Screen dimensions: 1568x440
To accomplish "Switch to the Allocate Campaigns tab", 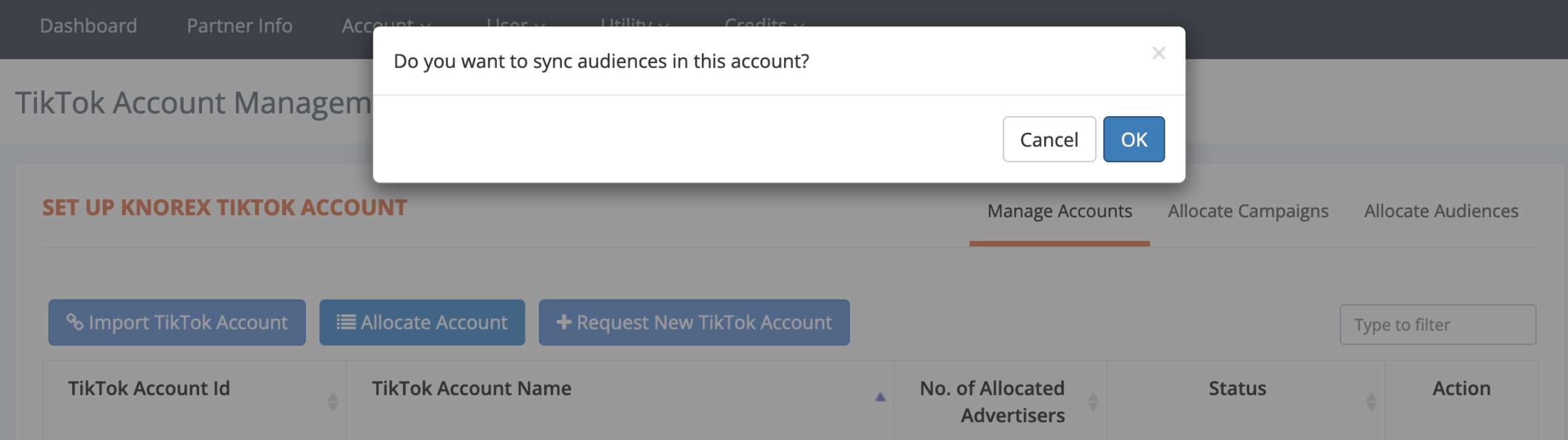I will (x=1248, y=210).
